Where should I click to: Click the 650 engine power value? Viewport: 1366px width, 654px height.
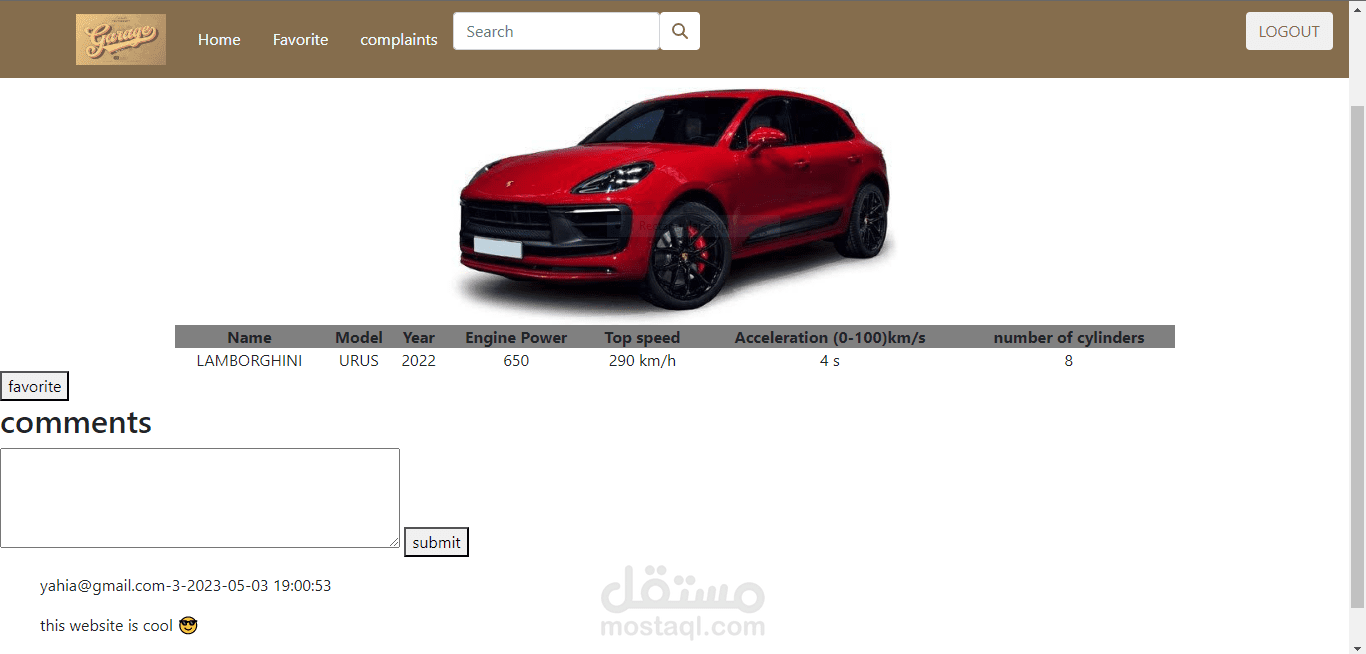tap(516, 361)
